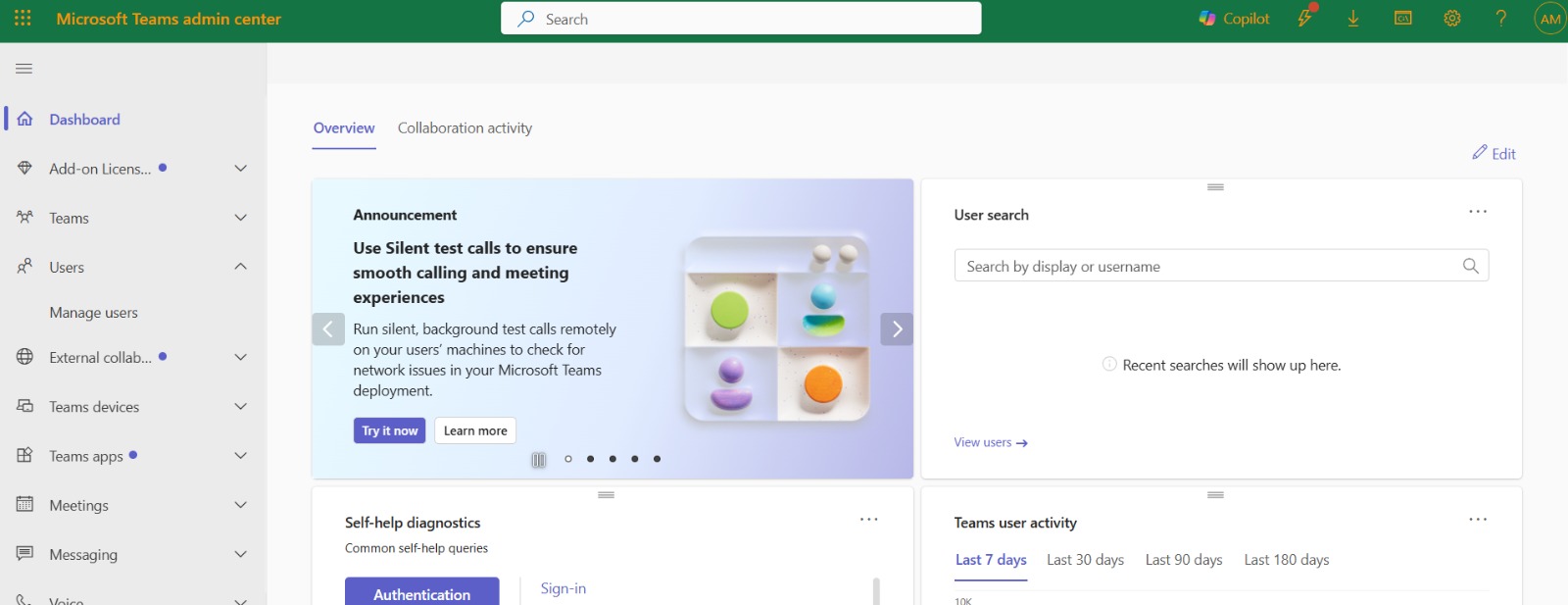Expand the Add-on Licenses section
The image size is (1568, 605).
click(x=240, y=169)
